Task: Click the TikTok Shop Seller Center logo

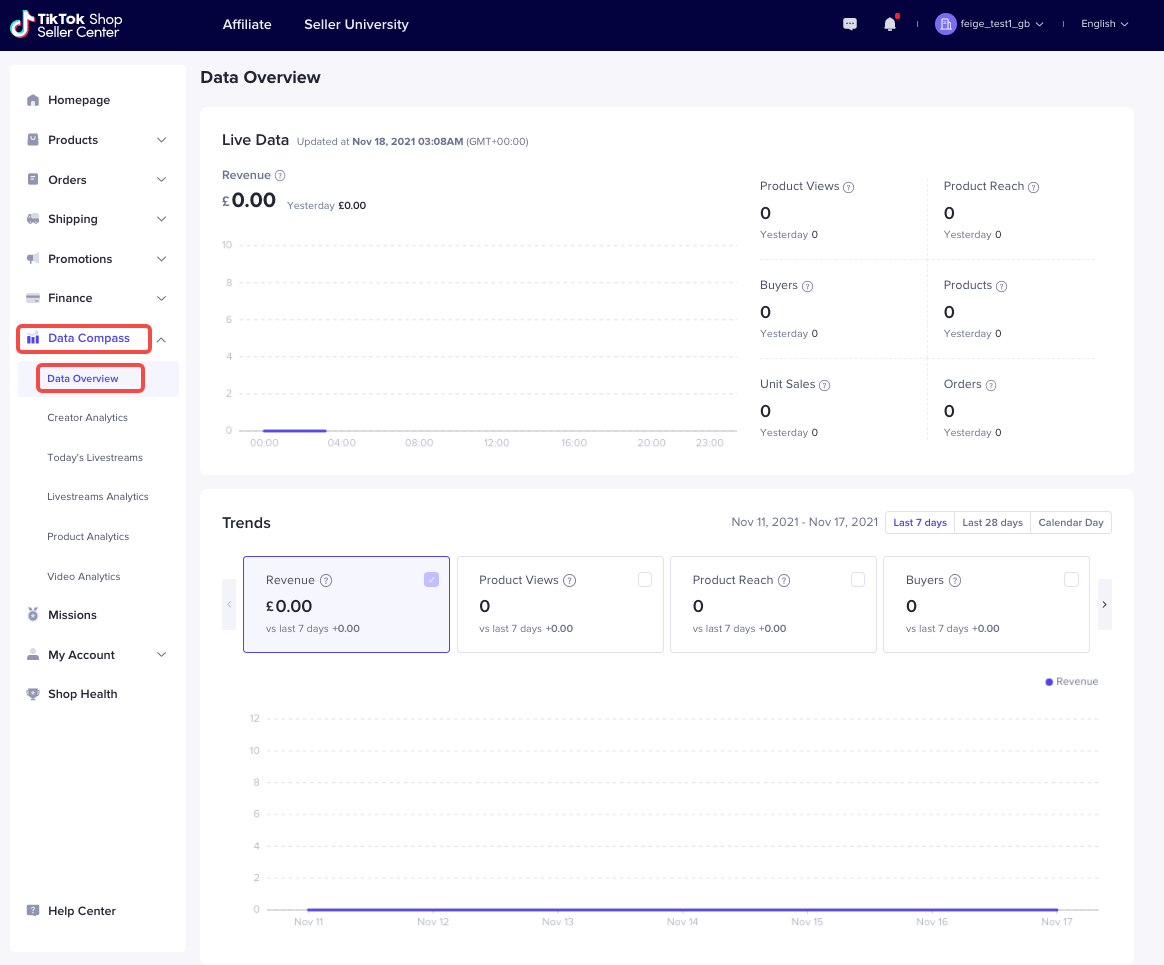Action: pos(66,25)
